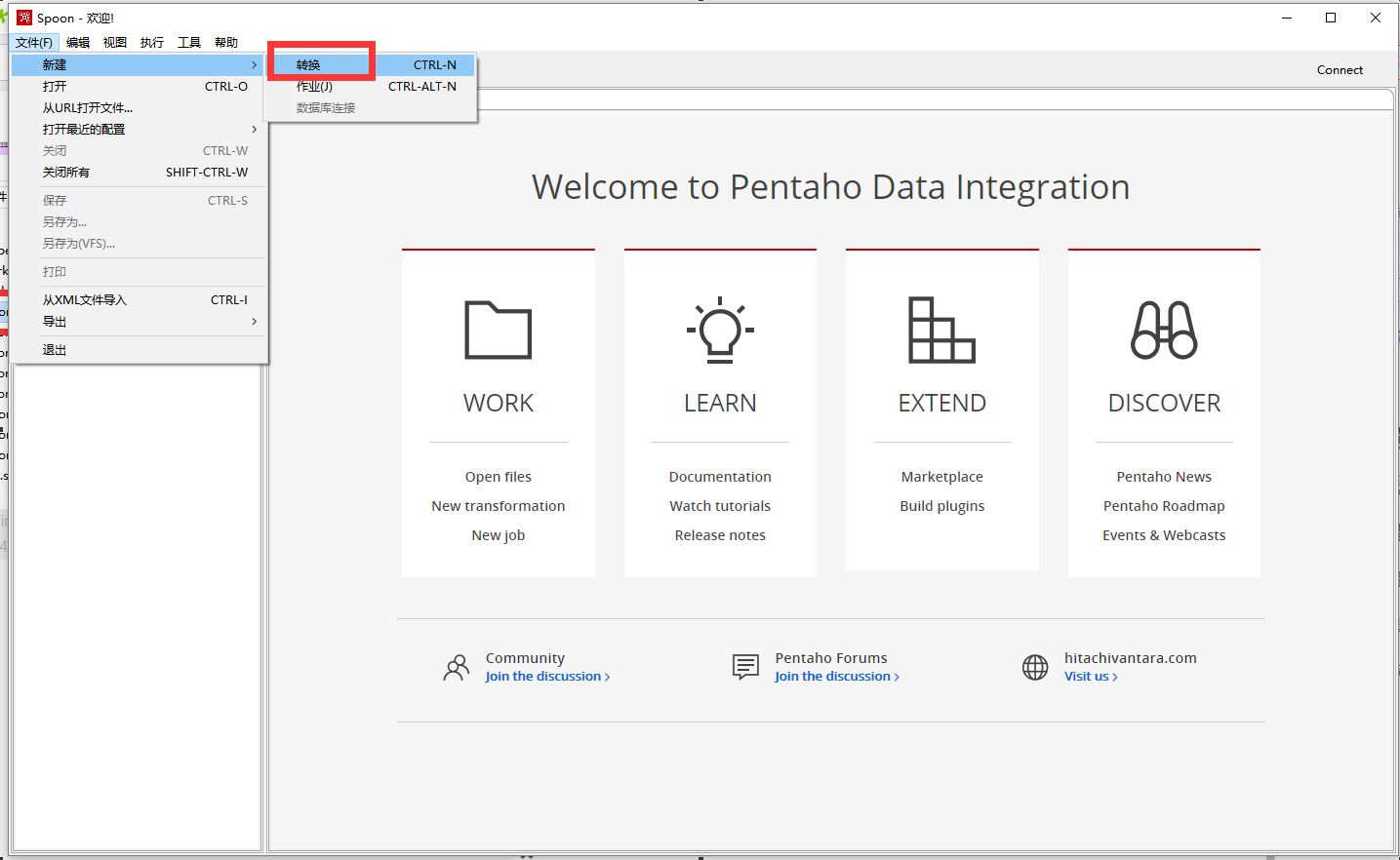Select 从XML文件导入 menu item
Viewport: 1400px width, 860px height.
click(139, 299)
